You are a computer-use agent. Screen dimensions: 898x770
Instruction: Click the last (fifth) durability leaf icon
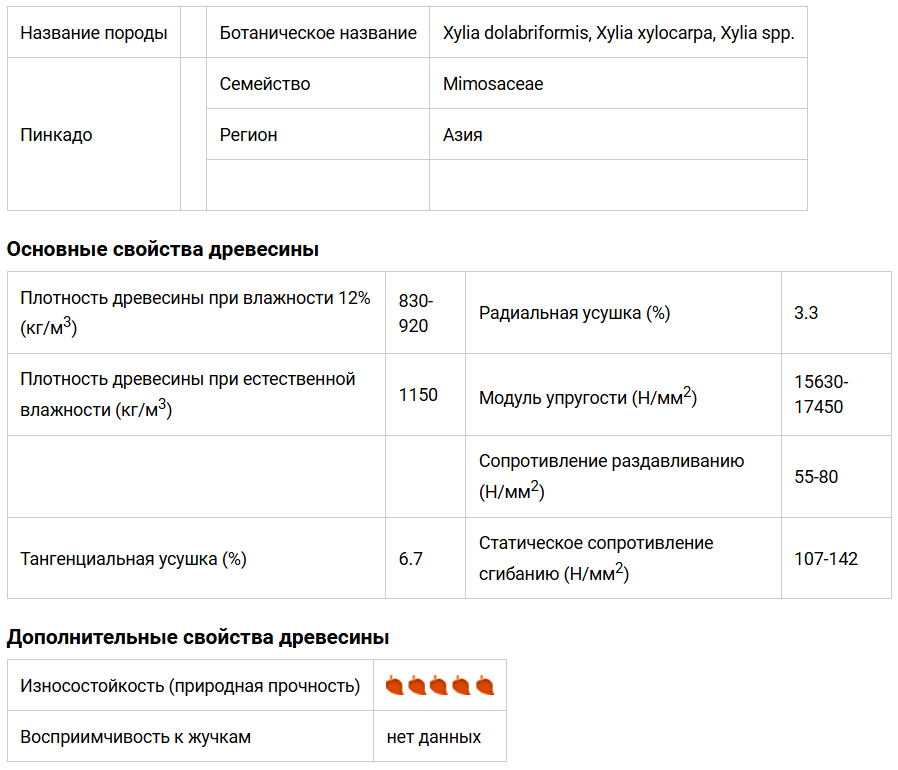pos(485,686)
